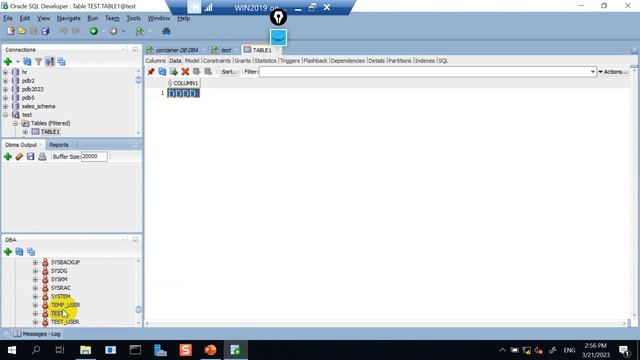The width and height of the screenshot is (640, 360).
Task: Open the File menu
Action: coord(8,18)
